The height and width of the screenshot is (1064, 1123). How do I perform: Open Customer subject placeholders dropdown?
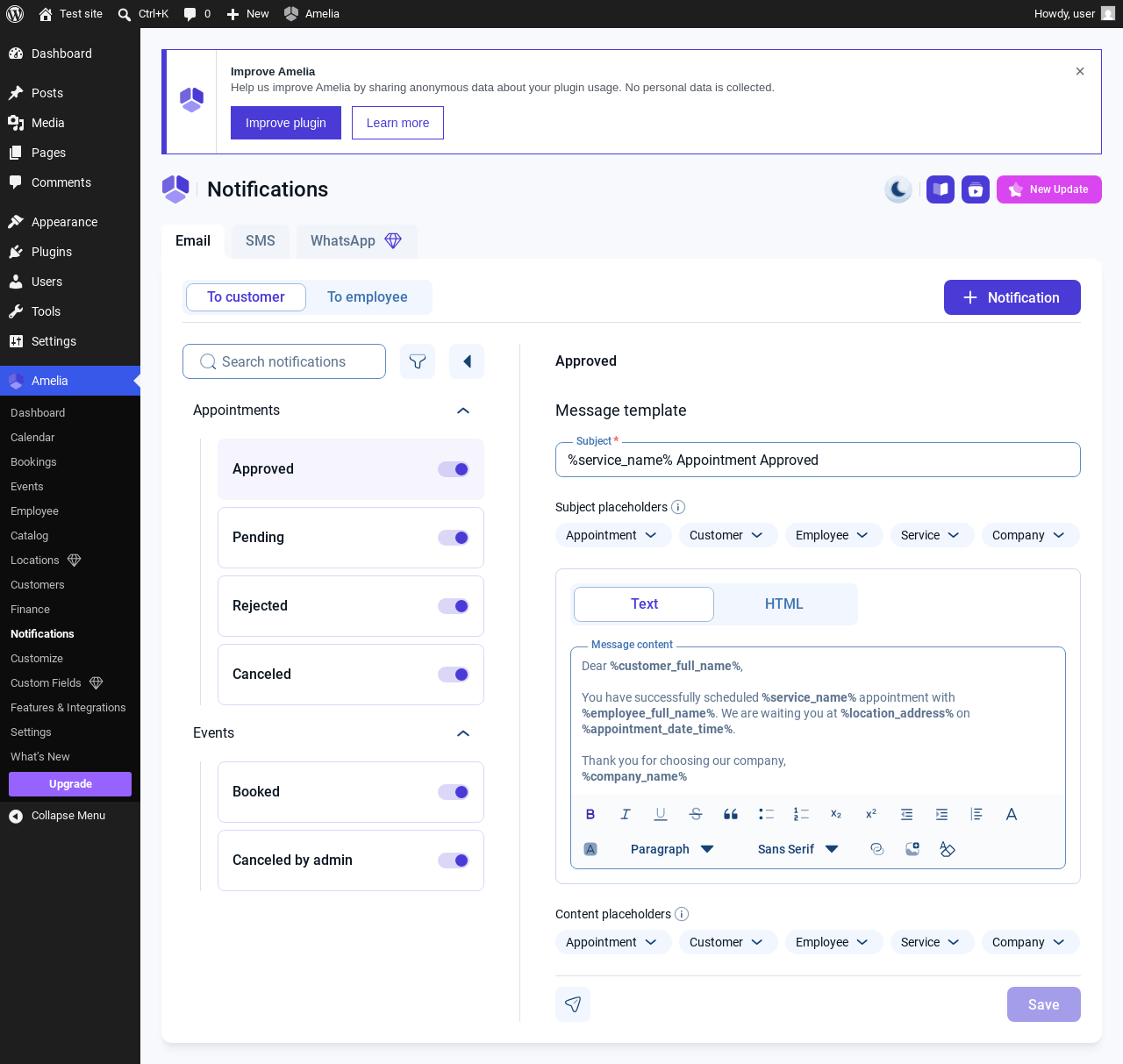click(x=728, y=535)
